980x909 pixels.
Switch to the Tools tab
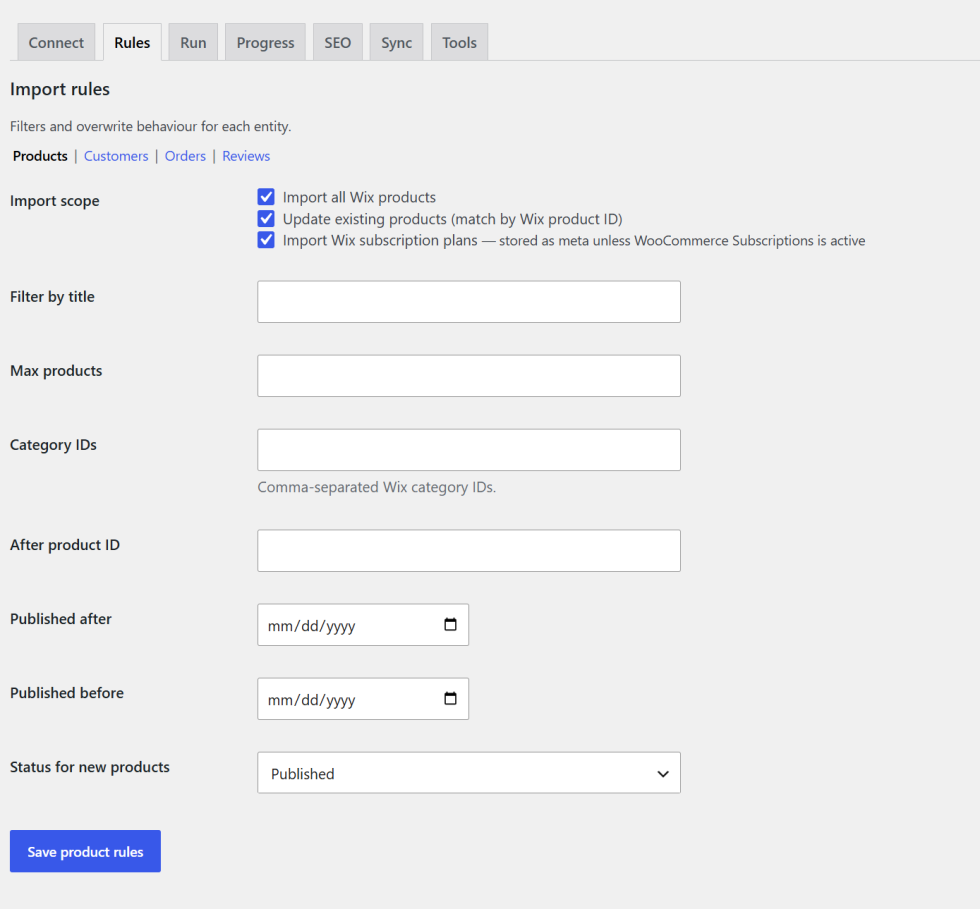[459, 43]
